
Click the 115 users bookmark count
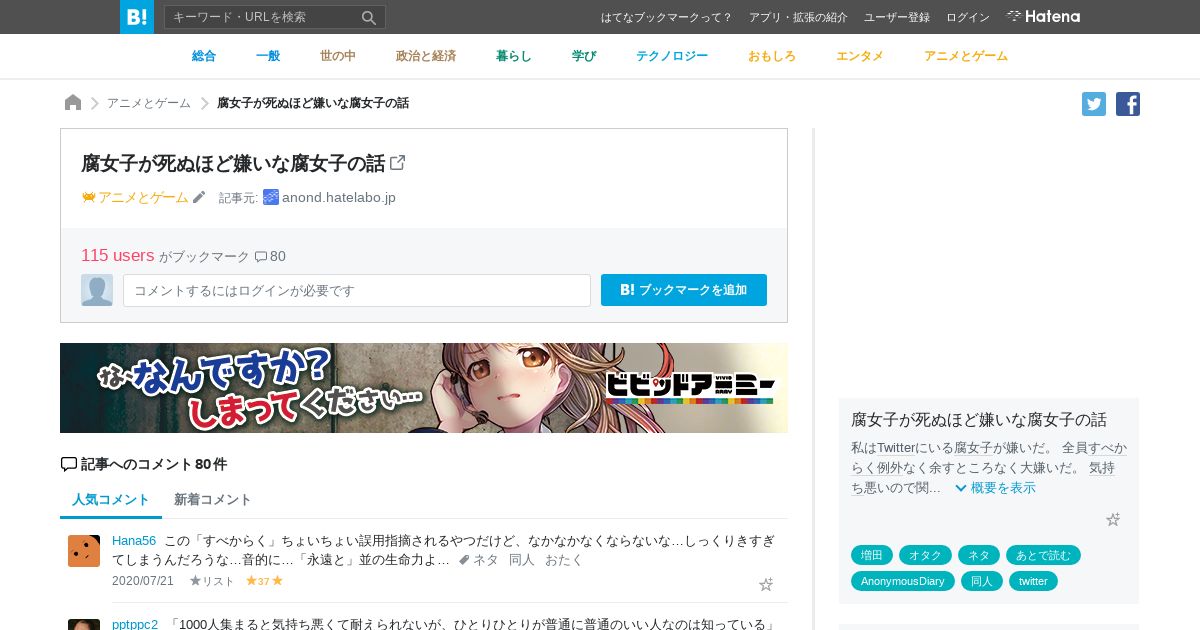click(x=118, y=256)
